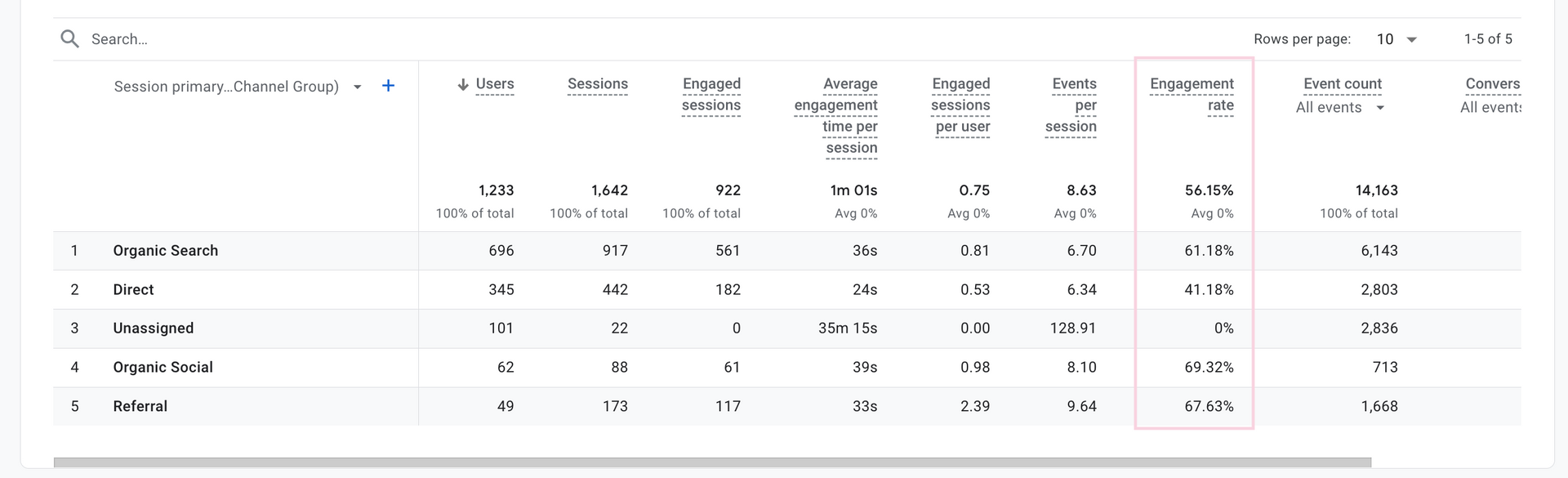Viewport: 1568px width, 478px height.
Task: Sort by Engaged sessions per user header
Action: pyautogui.click(x=961, y=105)
